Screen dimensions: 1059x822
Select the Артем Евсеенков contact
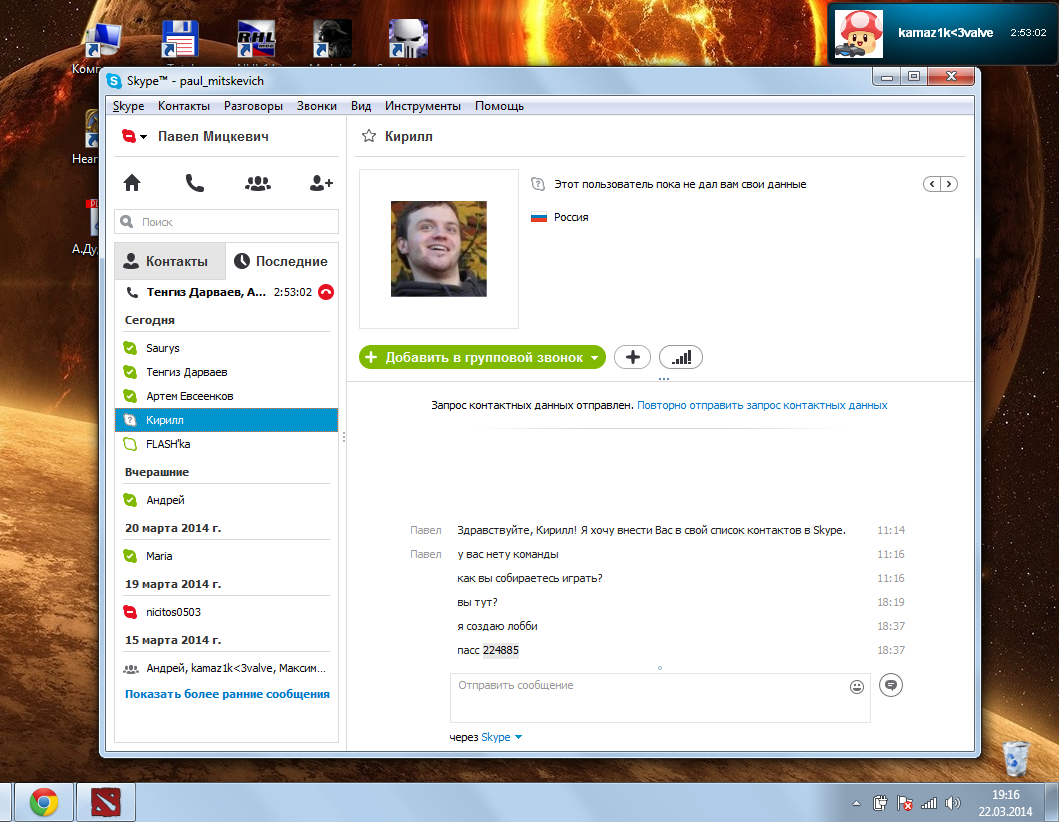click(x=226, y=396)
